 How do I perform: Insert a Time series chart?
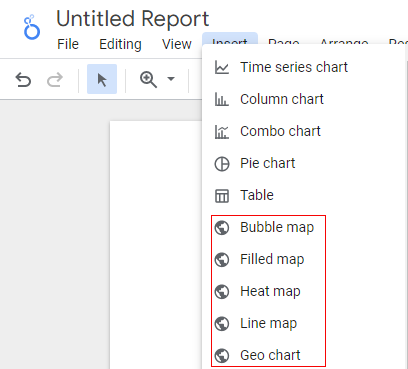click(304, 67)
